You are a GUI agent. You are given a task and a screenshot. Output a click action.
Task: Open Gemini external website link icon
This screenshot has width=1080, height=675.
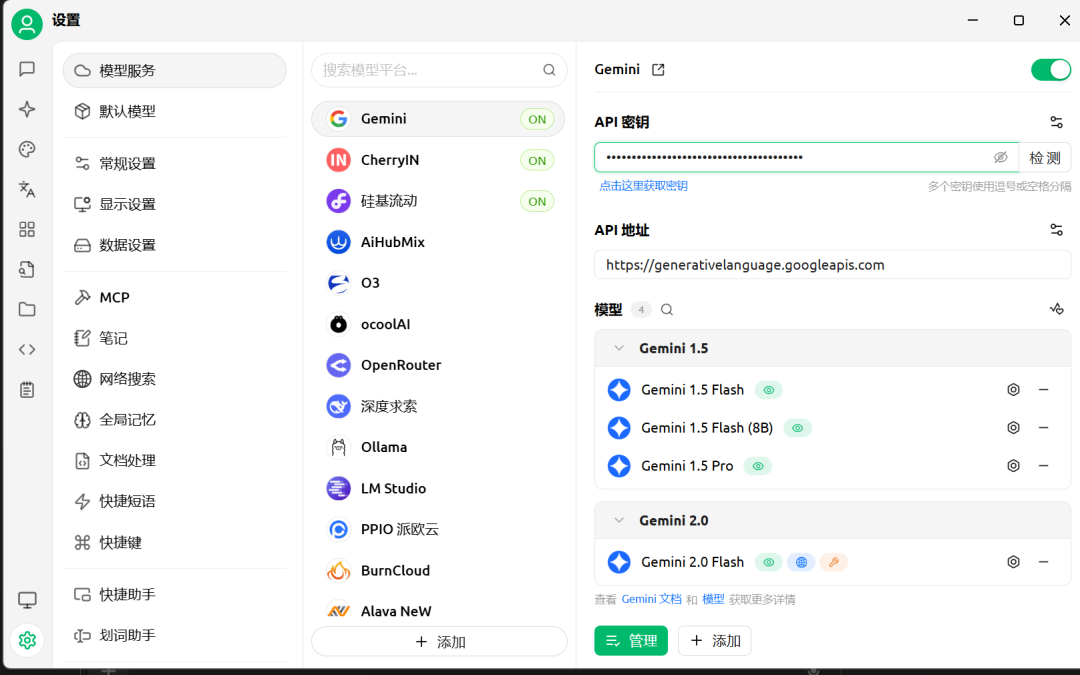658,70
